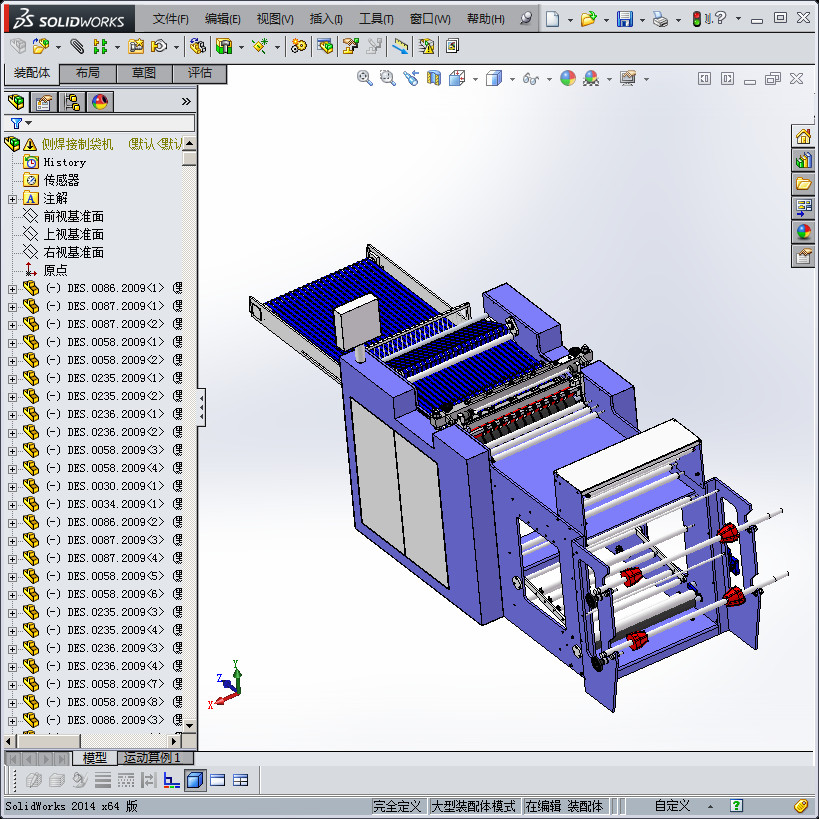
Task: Open the DisplayManager tab
Action: (100, 102)
